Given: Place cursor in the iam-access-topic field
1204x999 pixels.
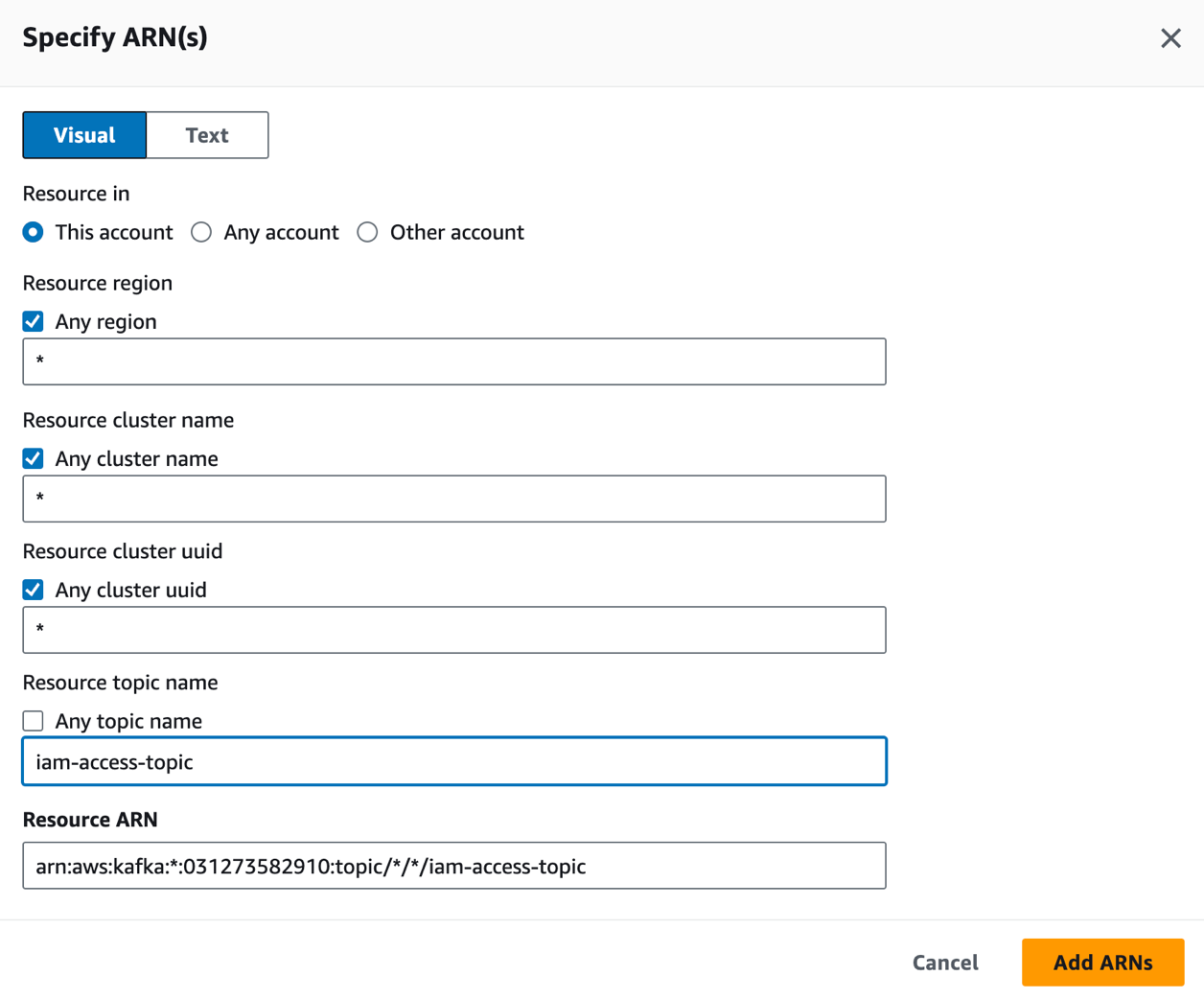Looking at the screenshot, I should coord(454,761).
